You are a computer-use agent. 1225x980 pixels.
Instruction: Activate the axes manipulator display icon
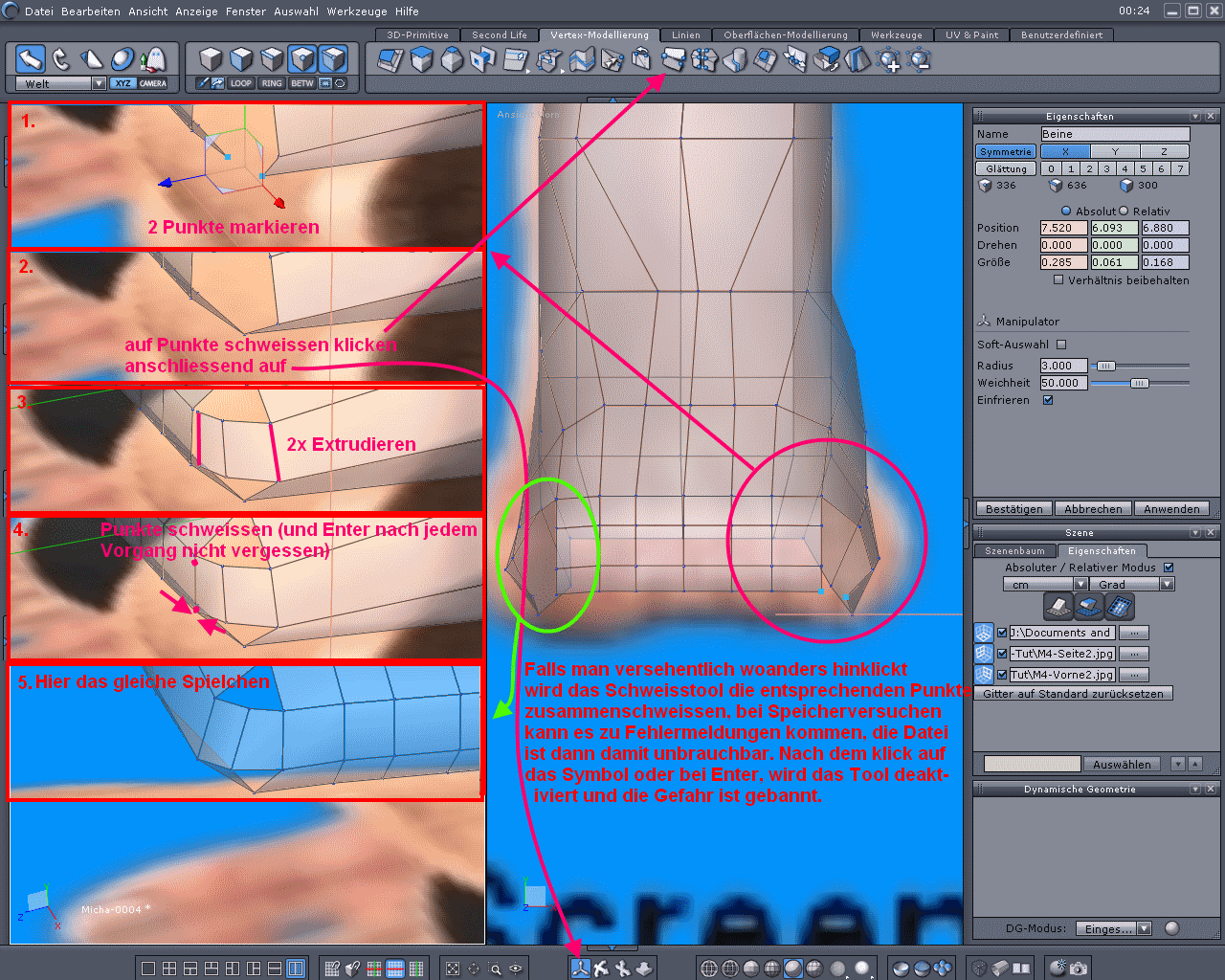pos(580,969)
